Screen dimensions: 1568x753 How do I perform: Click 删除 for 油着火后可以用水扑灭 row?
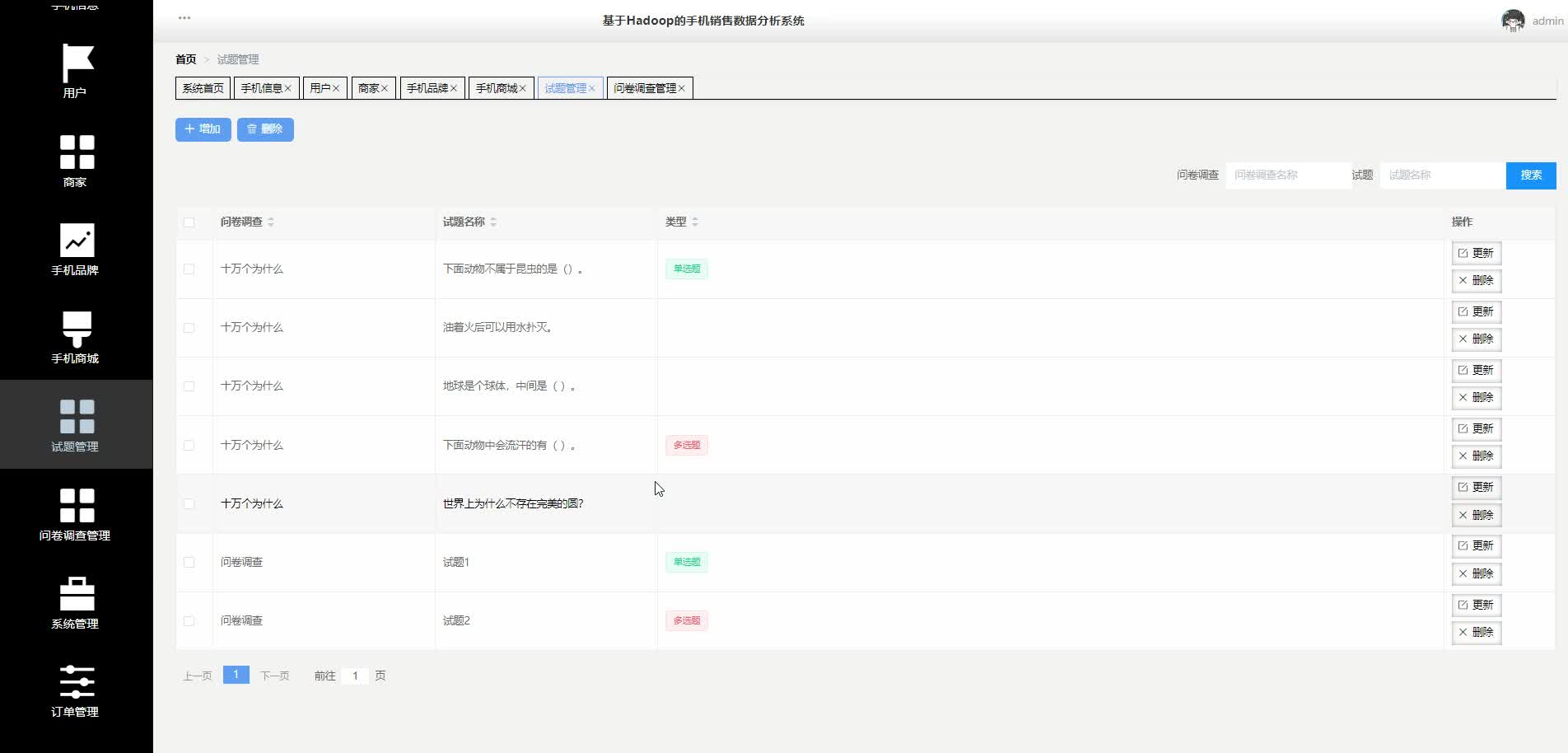[1477, 339]
